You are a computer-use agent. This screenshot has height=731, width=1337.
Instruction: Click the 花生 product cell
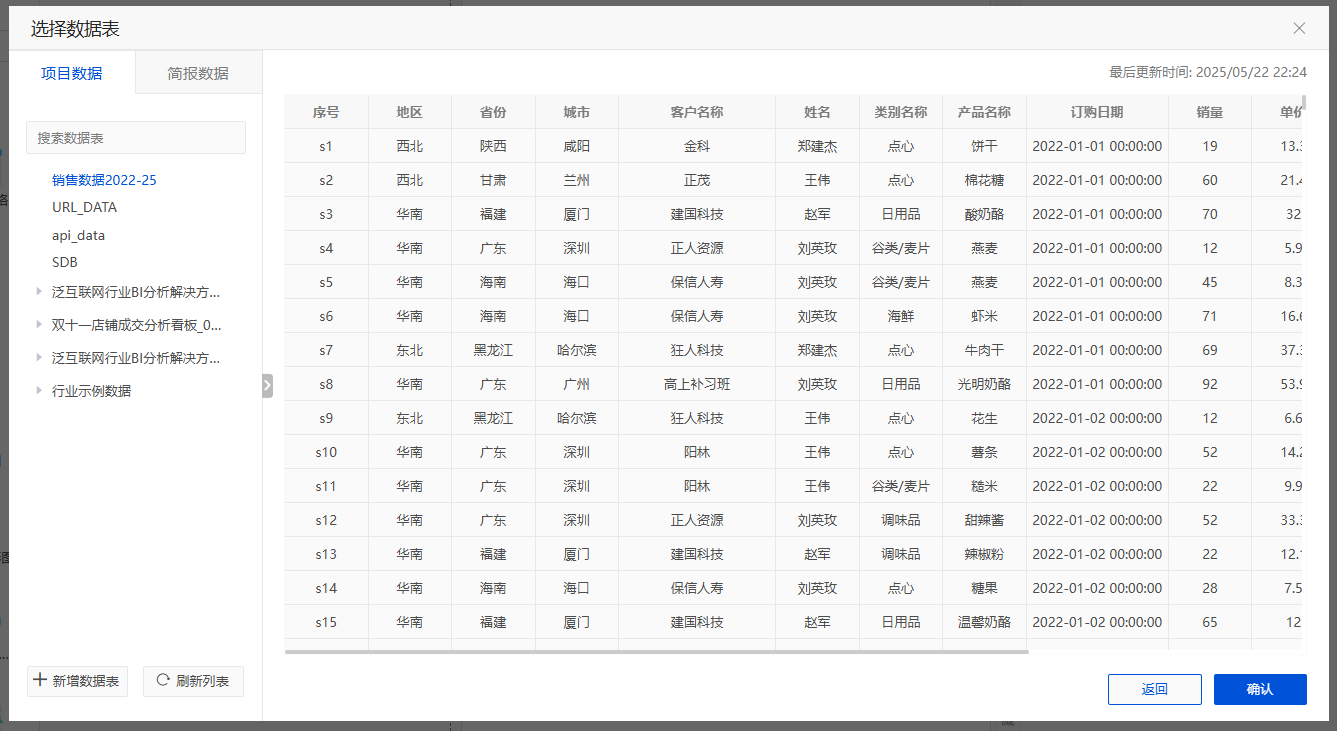[984, 418]
